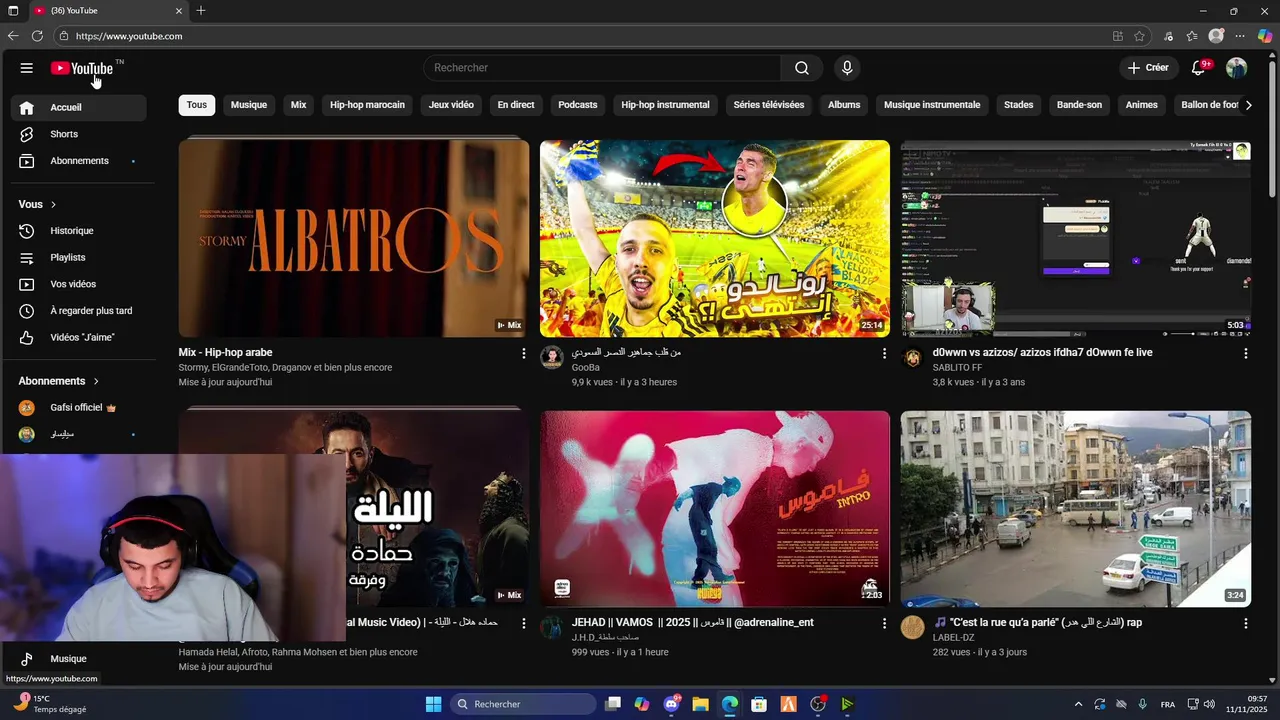Screen dimensions: 1280x720
Task: Select the Musique instrumentale chip
Action: 932,105
